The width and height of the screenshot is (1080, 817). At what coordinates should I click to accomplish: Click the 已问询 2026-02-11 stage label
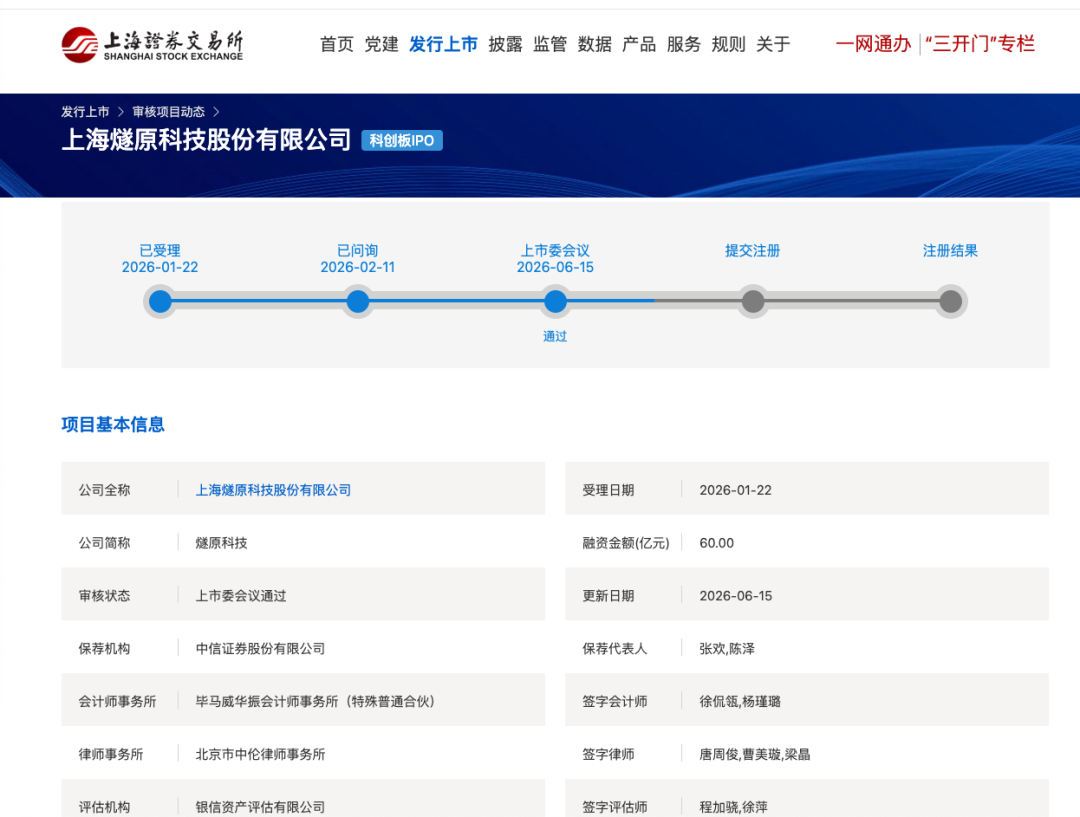click(357, 259)
